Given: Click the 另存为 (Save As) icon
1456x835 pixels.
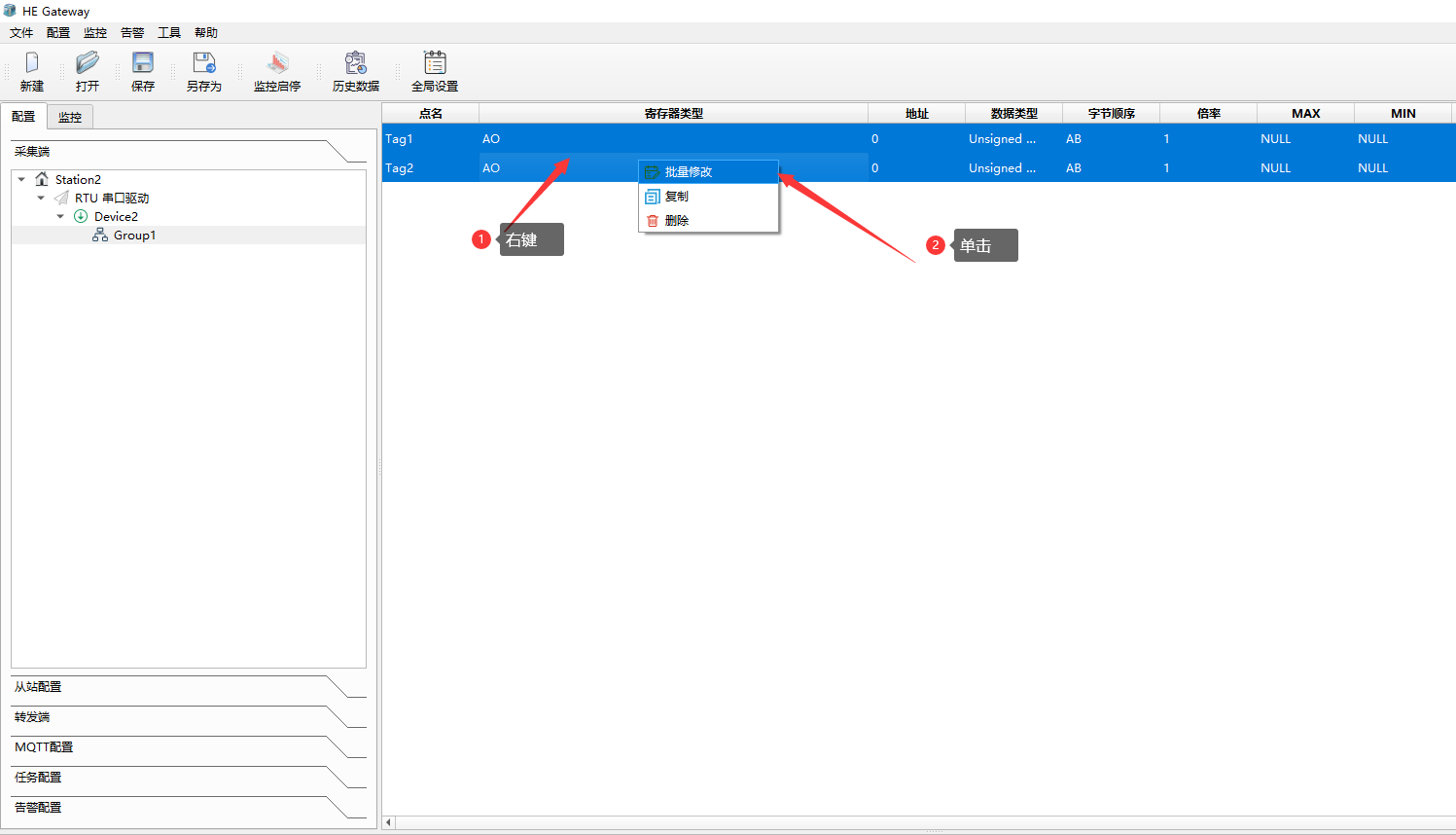Looking at the screenshot, I should point(204,64).
